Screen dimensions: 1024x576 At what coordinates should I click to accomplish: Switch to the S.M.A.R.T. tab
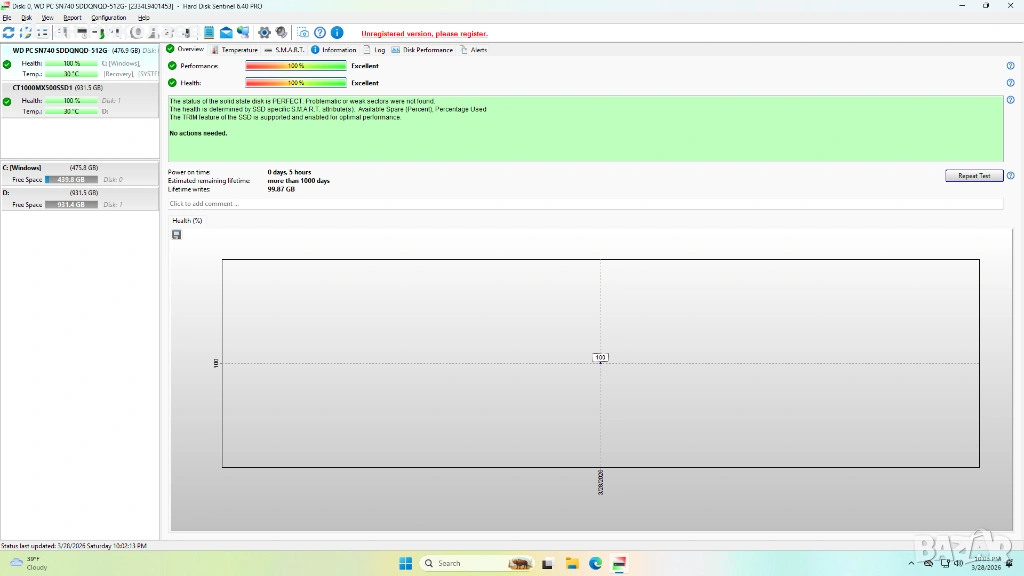point(286,49)
